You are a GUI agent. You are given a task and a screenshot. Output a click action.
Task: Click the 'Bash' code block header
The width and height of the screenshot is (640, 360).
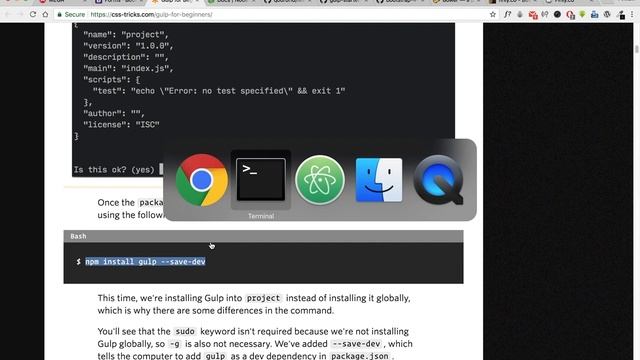coord(263,236)
